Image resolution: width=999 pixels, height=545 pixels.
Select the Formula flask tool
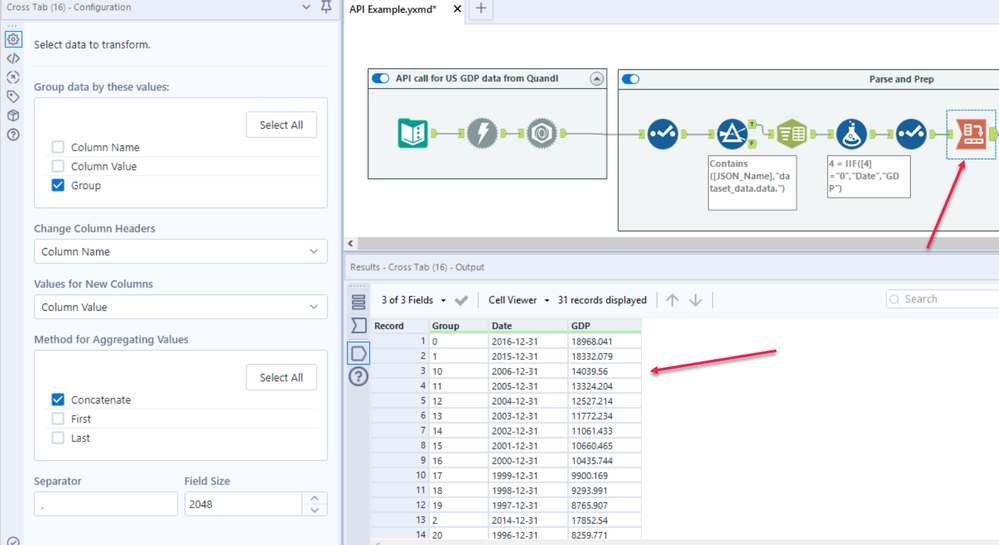pos(853,133)
